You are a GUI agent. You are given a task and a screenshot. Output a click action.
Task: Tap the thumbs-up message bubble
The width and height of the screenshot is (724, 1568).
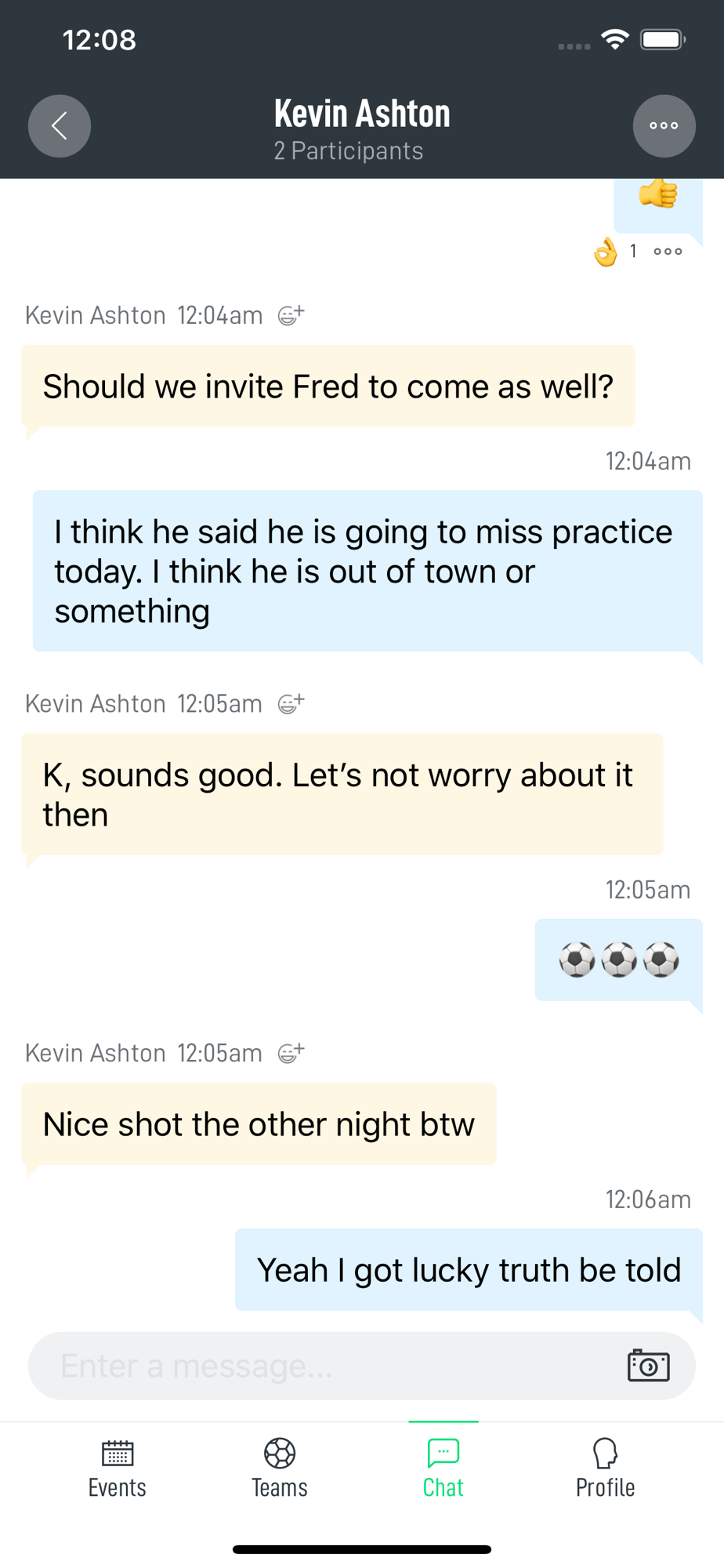pyautogui.click(x=657, y=201)
